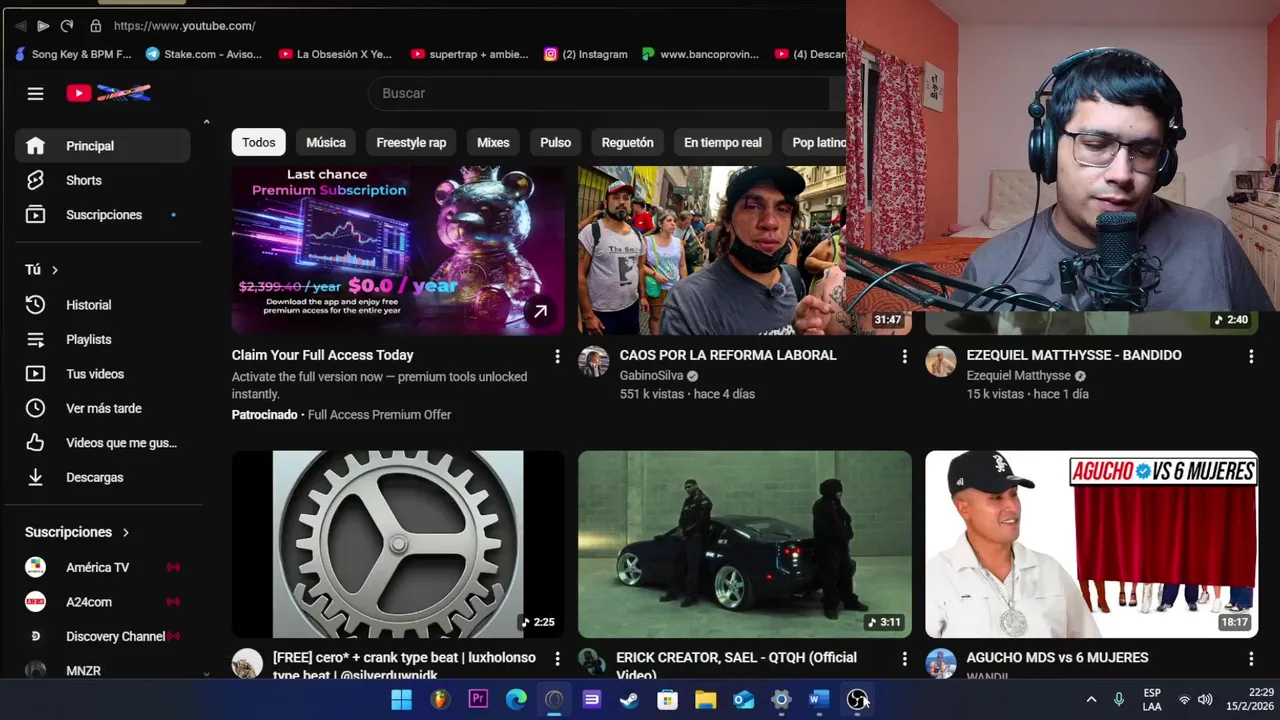Screen dimensions: 1280x720
Task: Open Videos que me gustan in the sidebar
Action: [102, 443]
